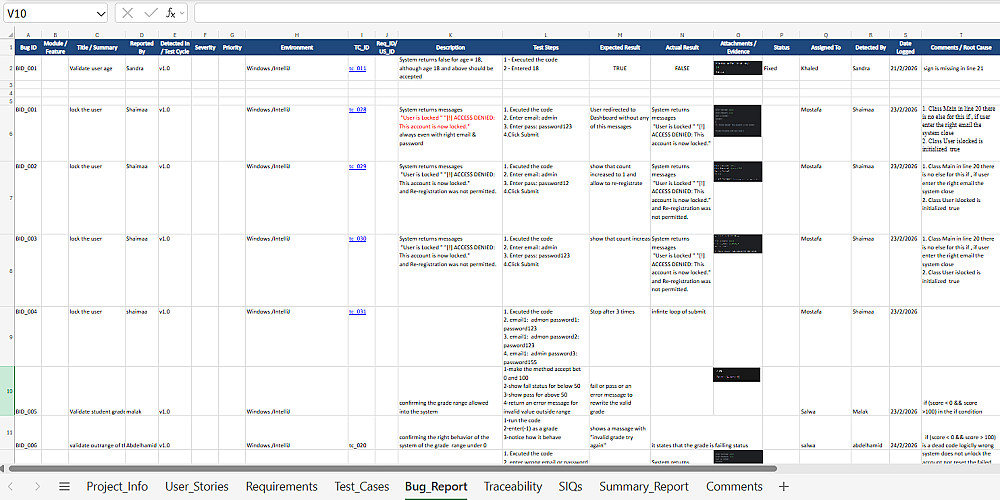Image resolution: width=1000 pixels, height=500 pixels.
Task: Click the Bug ID header cell
Action: pyautogui.click(x=28, y=47)
